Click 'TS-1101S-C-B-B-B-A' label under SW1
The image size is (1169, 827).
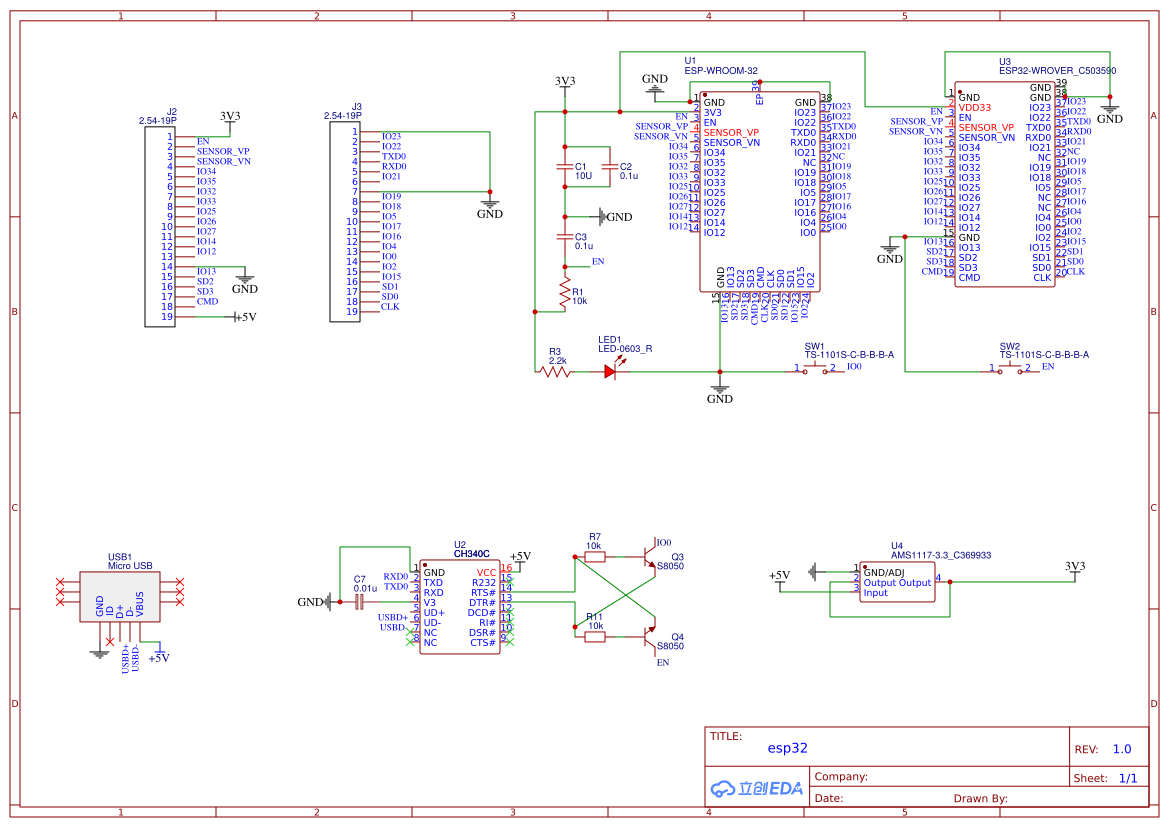(x=849, y=355)
